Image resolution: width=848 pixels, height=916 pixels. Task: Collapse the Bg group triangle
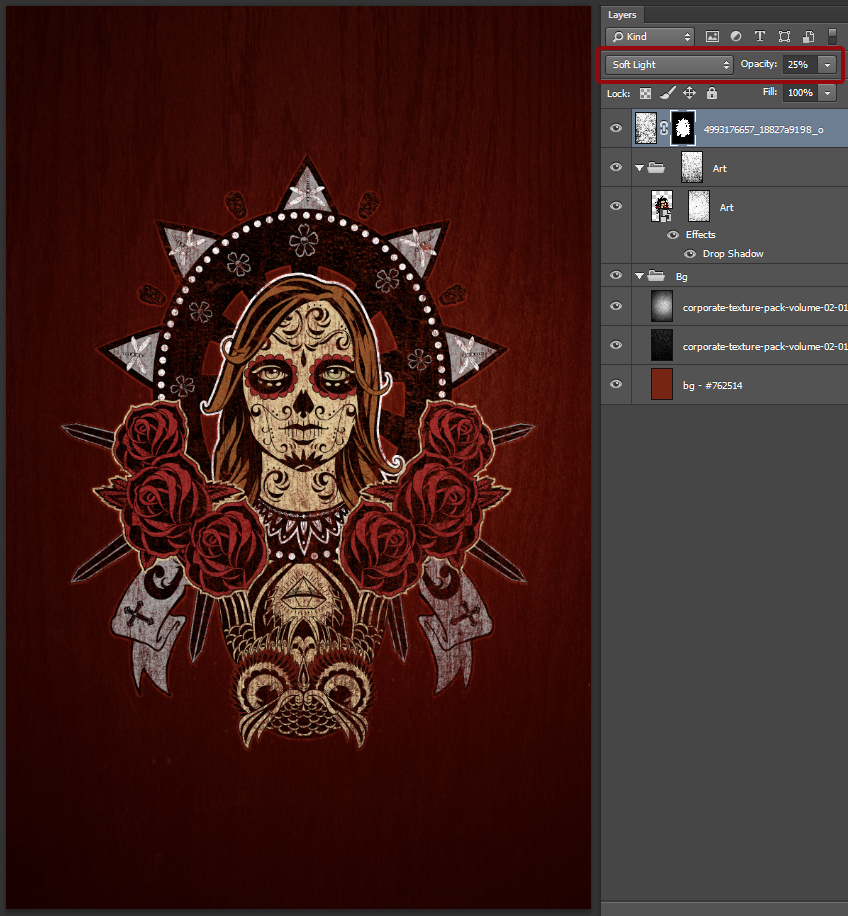coord(640,276)
